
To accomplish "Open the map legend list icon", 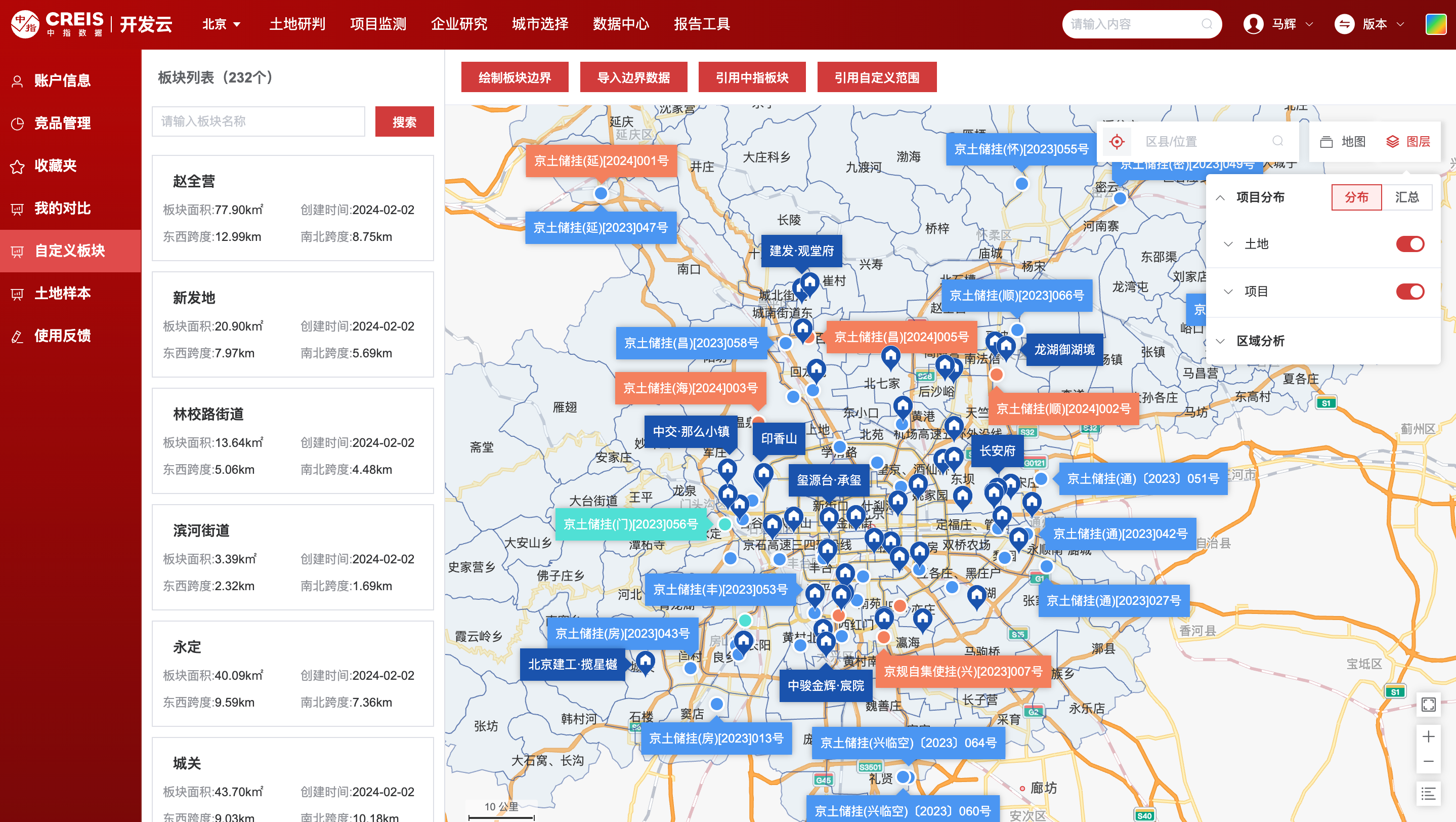I will [x=1428, y=794].
